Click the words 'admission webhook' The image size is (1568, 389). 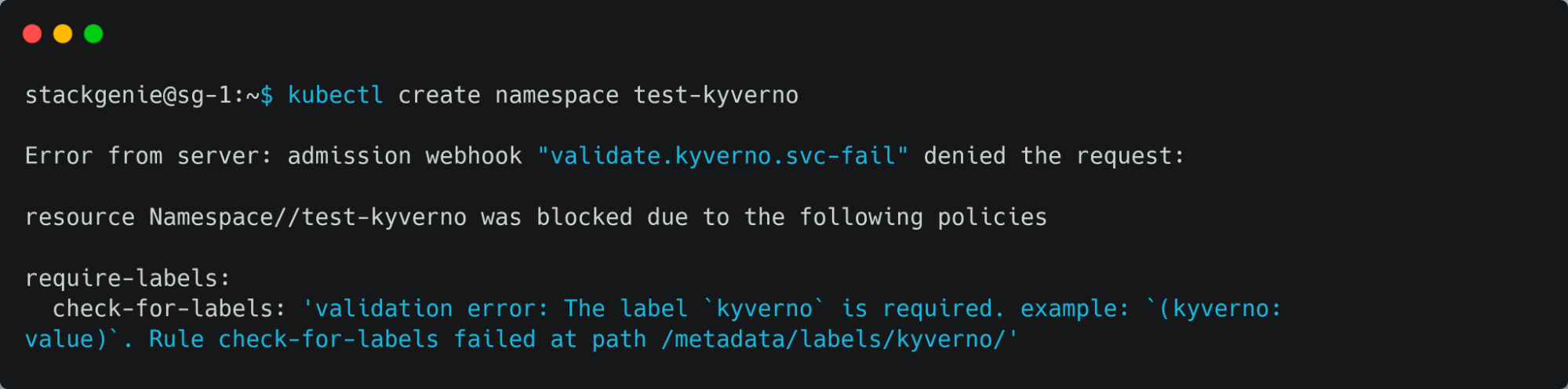tap(405, 156)
